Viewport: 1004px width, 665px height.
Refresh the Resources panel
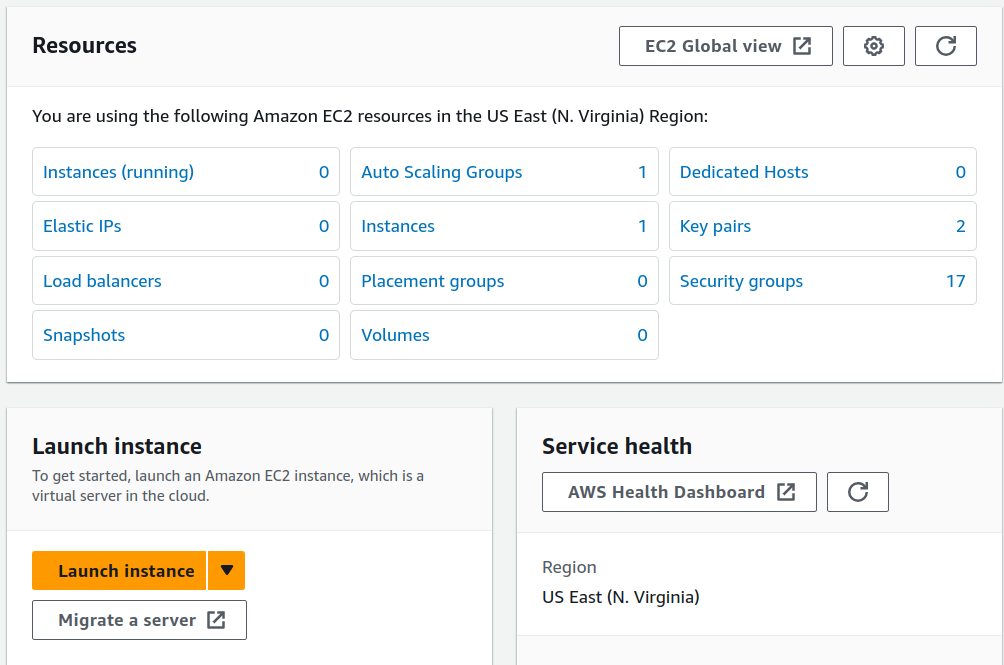945,45
